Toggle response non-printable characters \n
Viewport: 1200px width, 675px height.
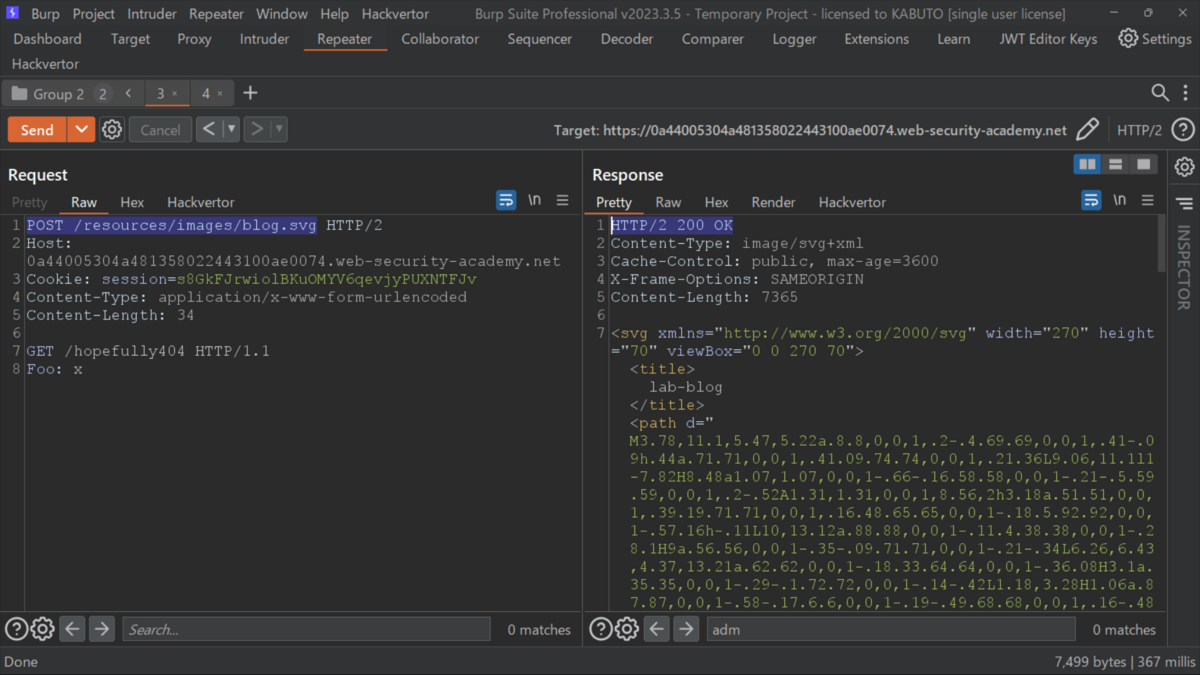pyautogui.click(x=1120, y=200)
